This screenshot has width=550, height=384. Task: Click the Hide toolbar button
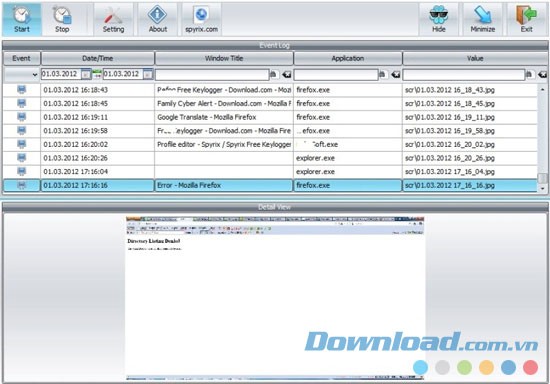tap(438, 19)
